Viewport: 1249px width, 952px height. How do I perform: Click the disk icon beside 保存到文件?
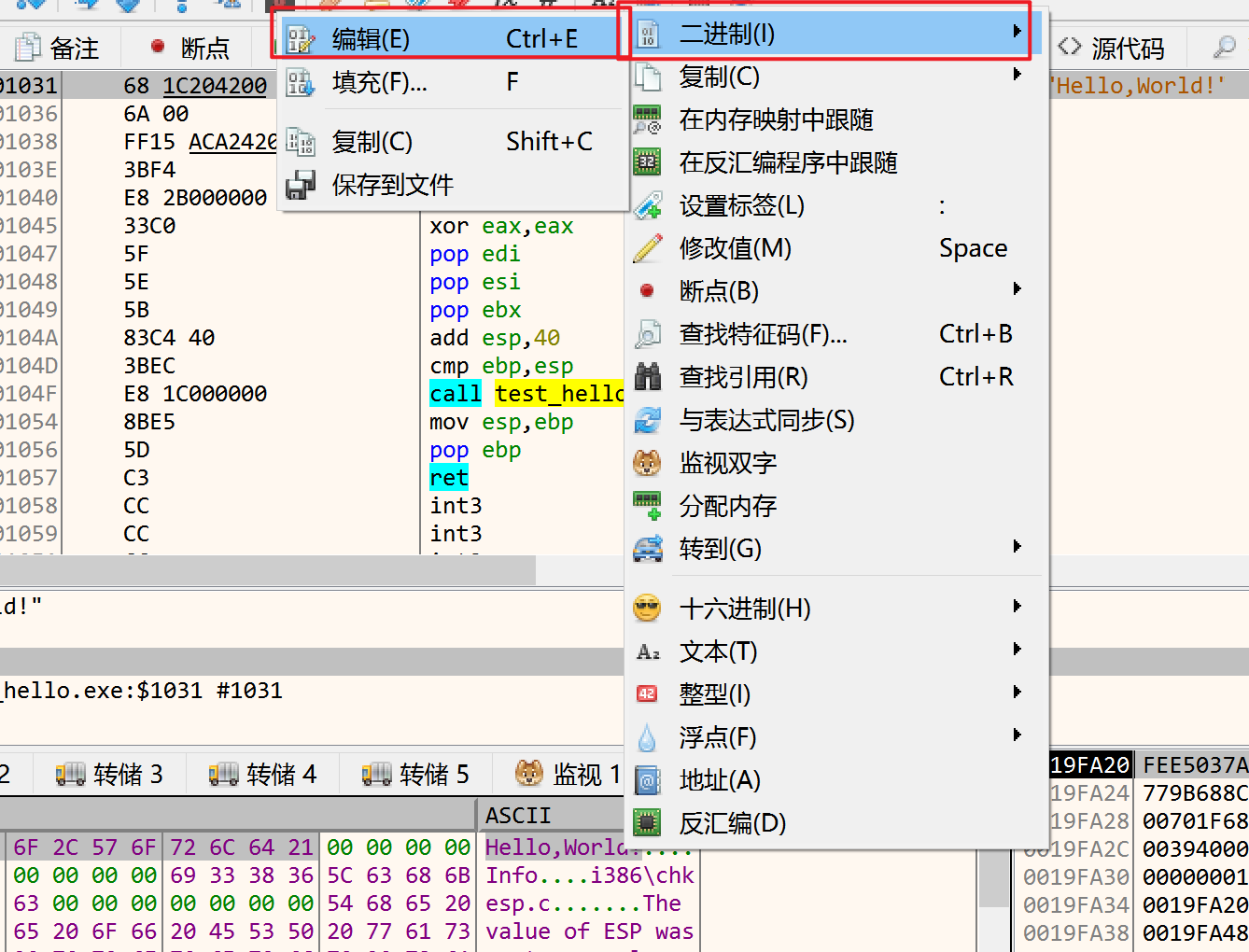301,185
